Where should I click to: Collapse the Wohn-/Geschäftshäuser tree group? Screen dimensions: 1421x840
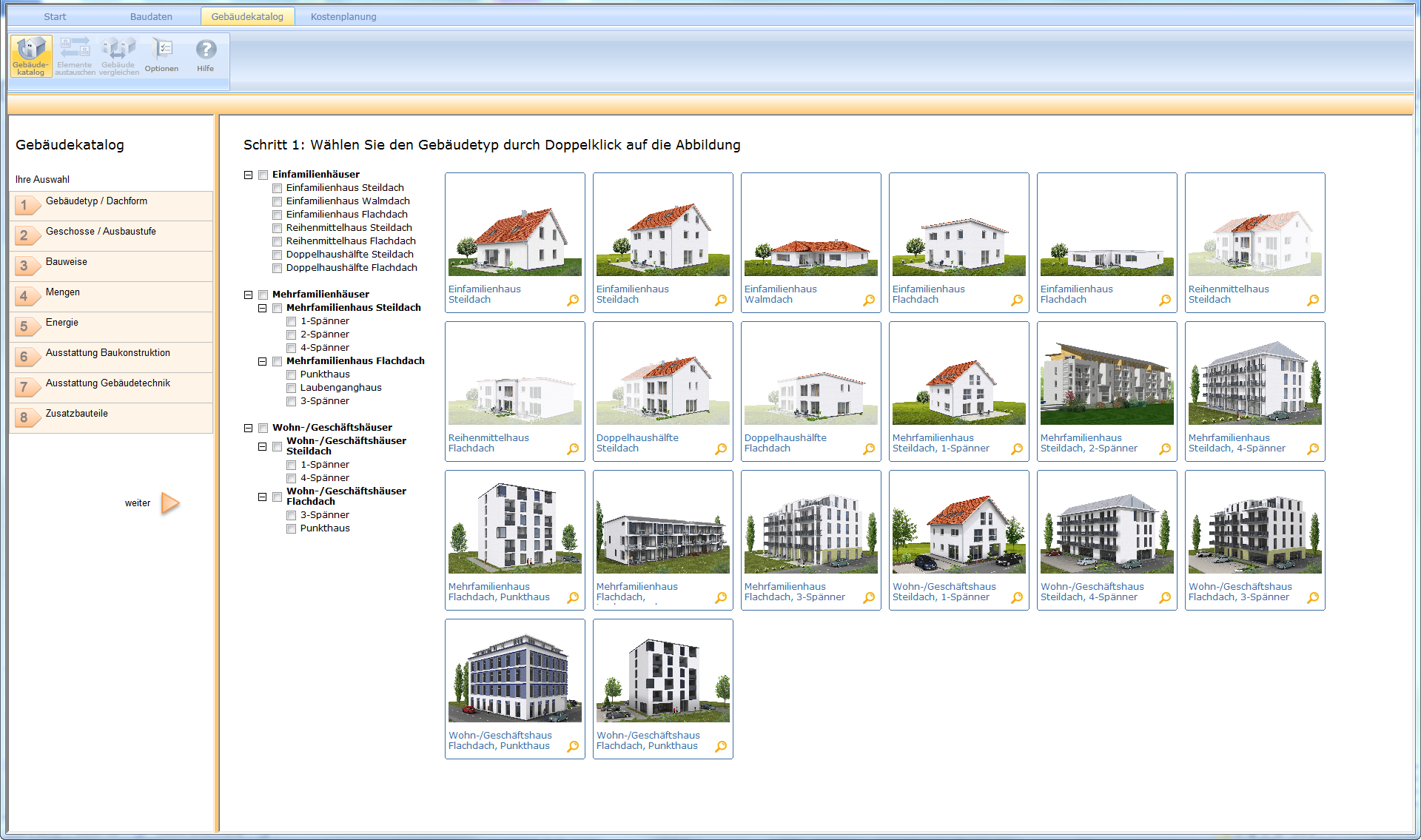(x=249, y=428)
